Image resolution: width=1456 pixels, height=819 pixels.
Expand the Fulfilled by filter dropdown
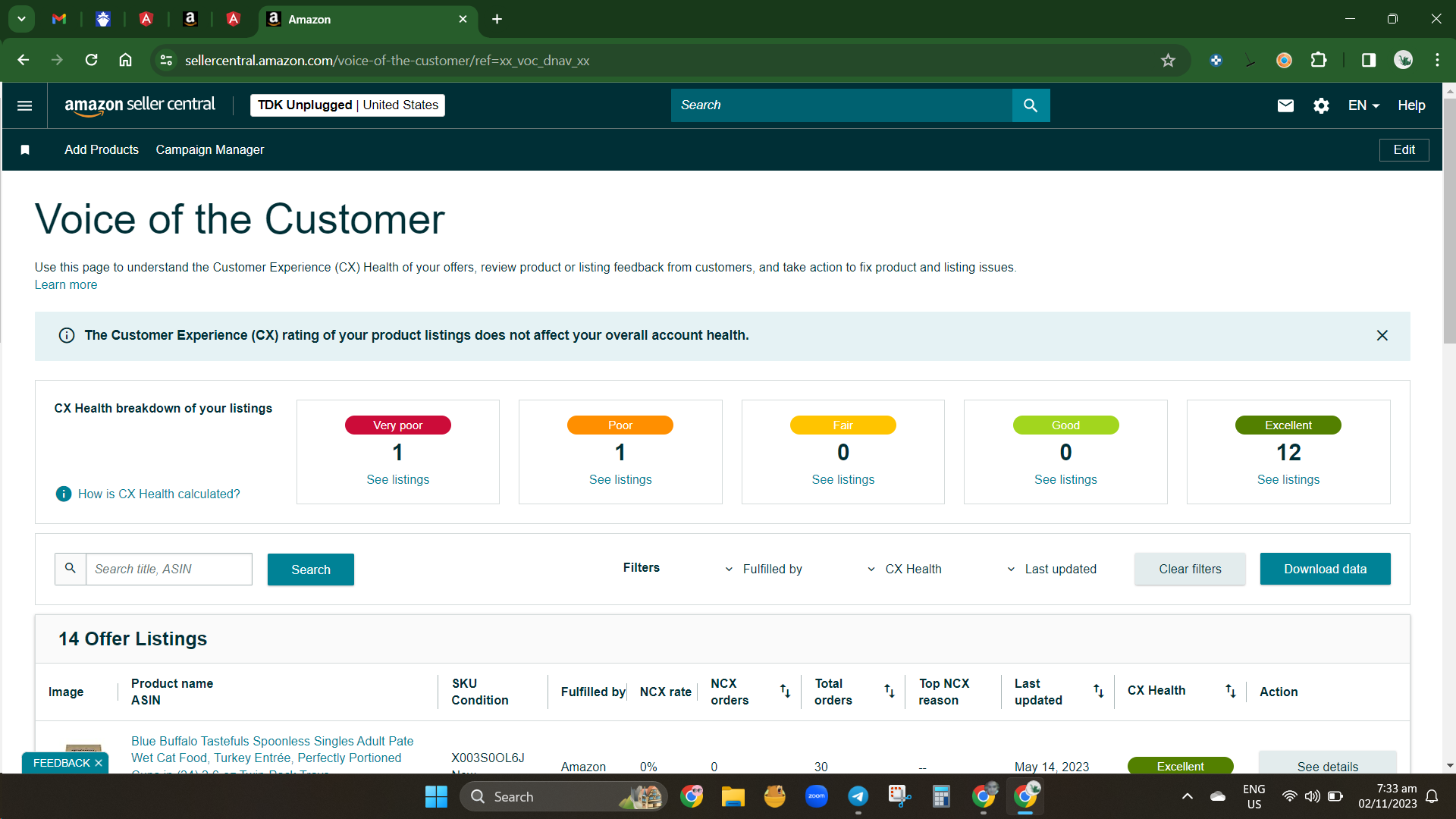coord(763,569)
